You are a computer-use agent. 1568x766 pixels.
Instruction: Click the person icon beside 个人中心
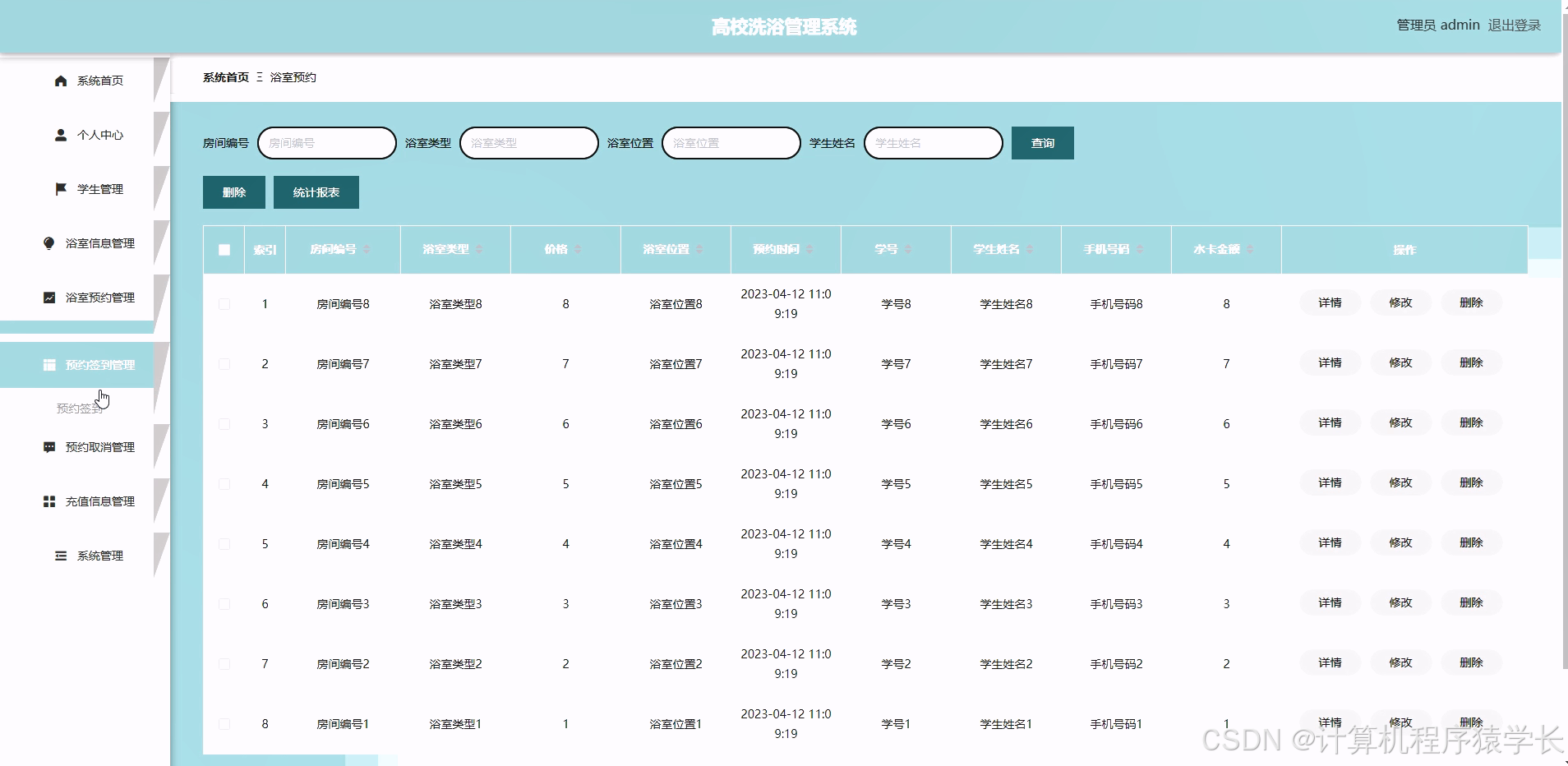tap(60, 135)
